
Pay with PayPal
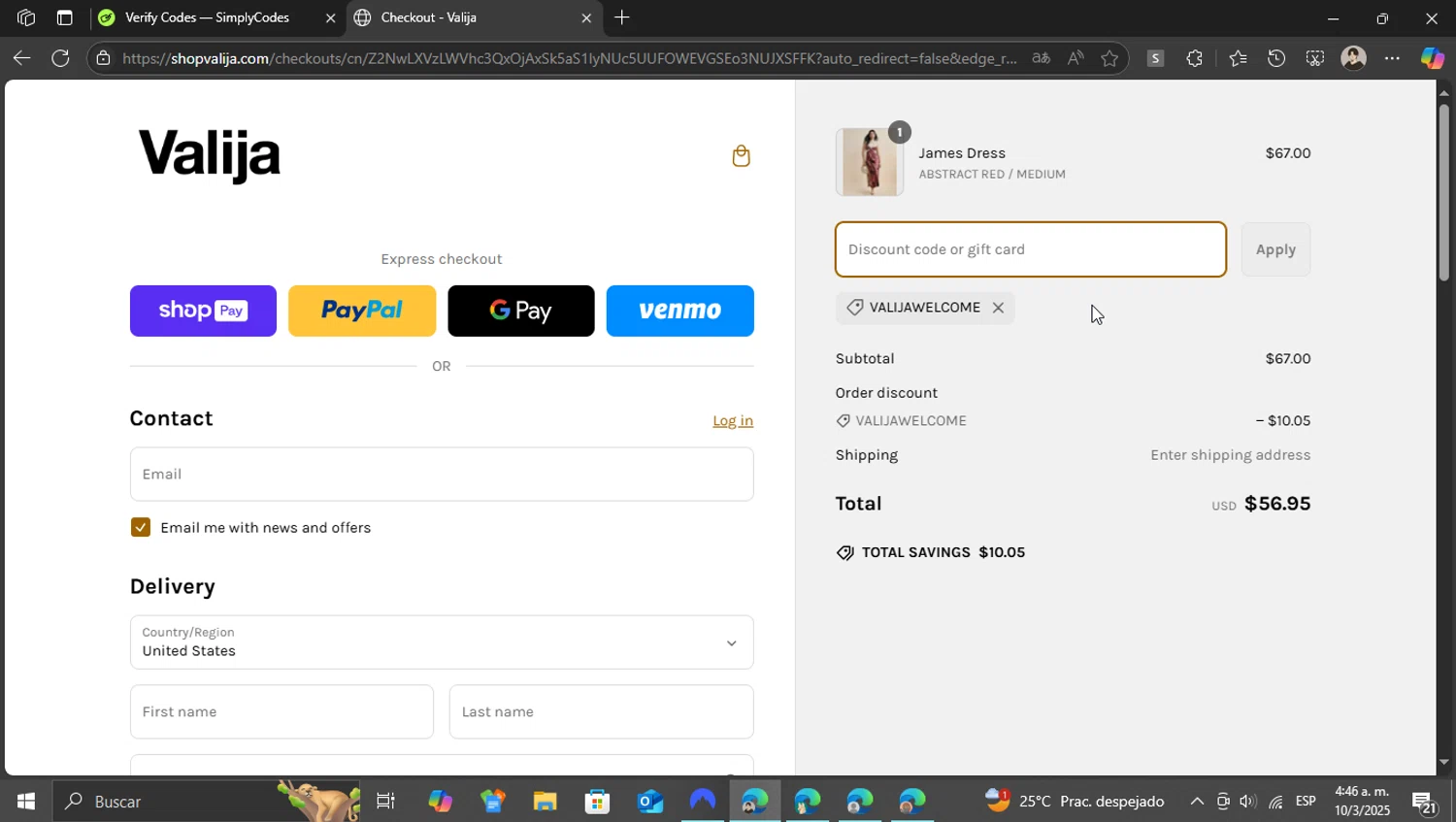(362, 311)
